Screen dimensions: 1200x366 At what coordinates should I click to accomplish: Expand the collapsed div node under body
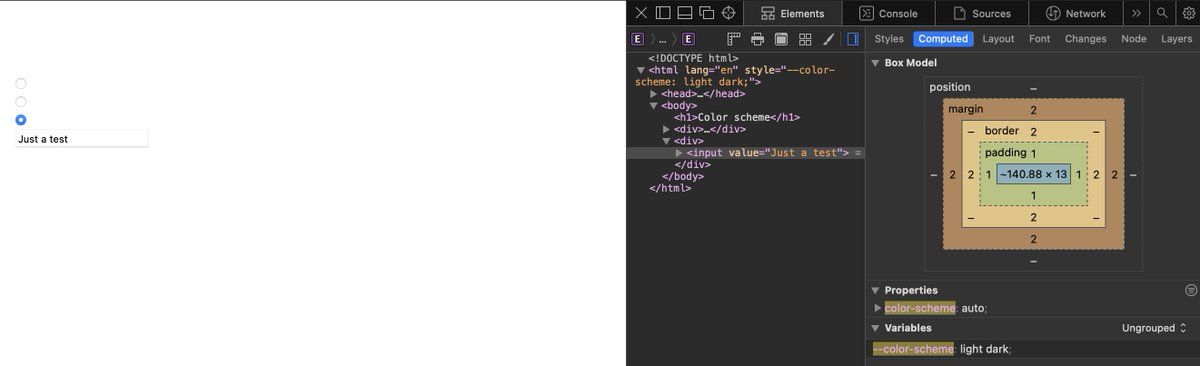tap(667, 129)
